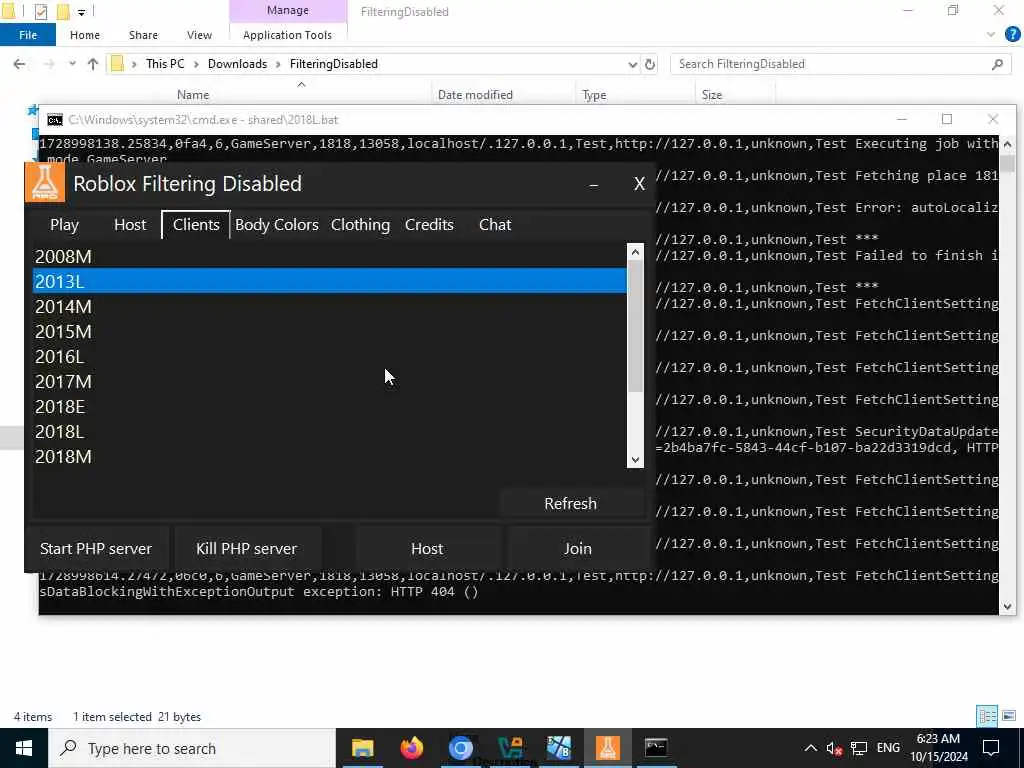Select client 2014M in the list

click(x=330, y=306)
